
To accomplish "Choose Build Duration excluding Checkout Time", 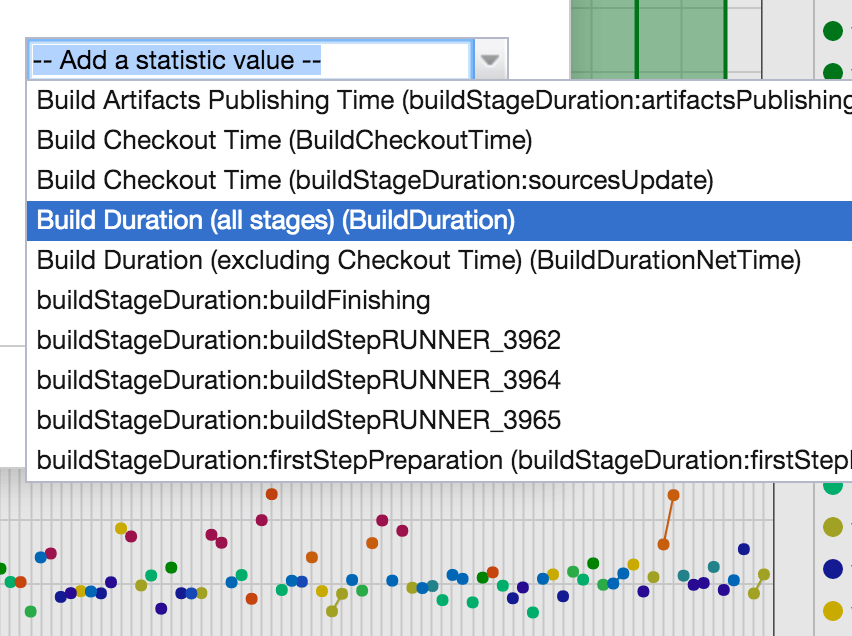I will click(419, 260).
